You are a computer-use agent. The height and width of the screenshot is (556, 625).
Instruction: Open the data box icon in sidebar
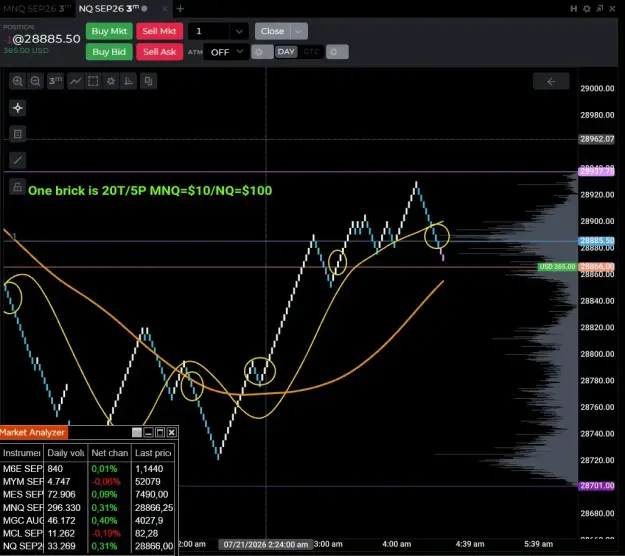point(18,134)
